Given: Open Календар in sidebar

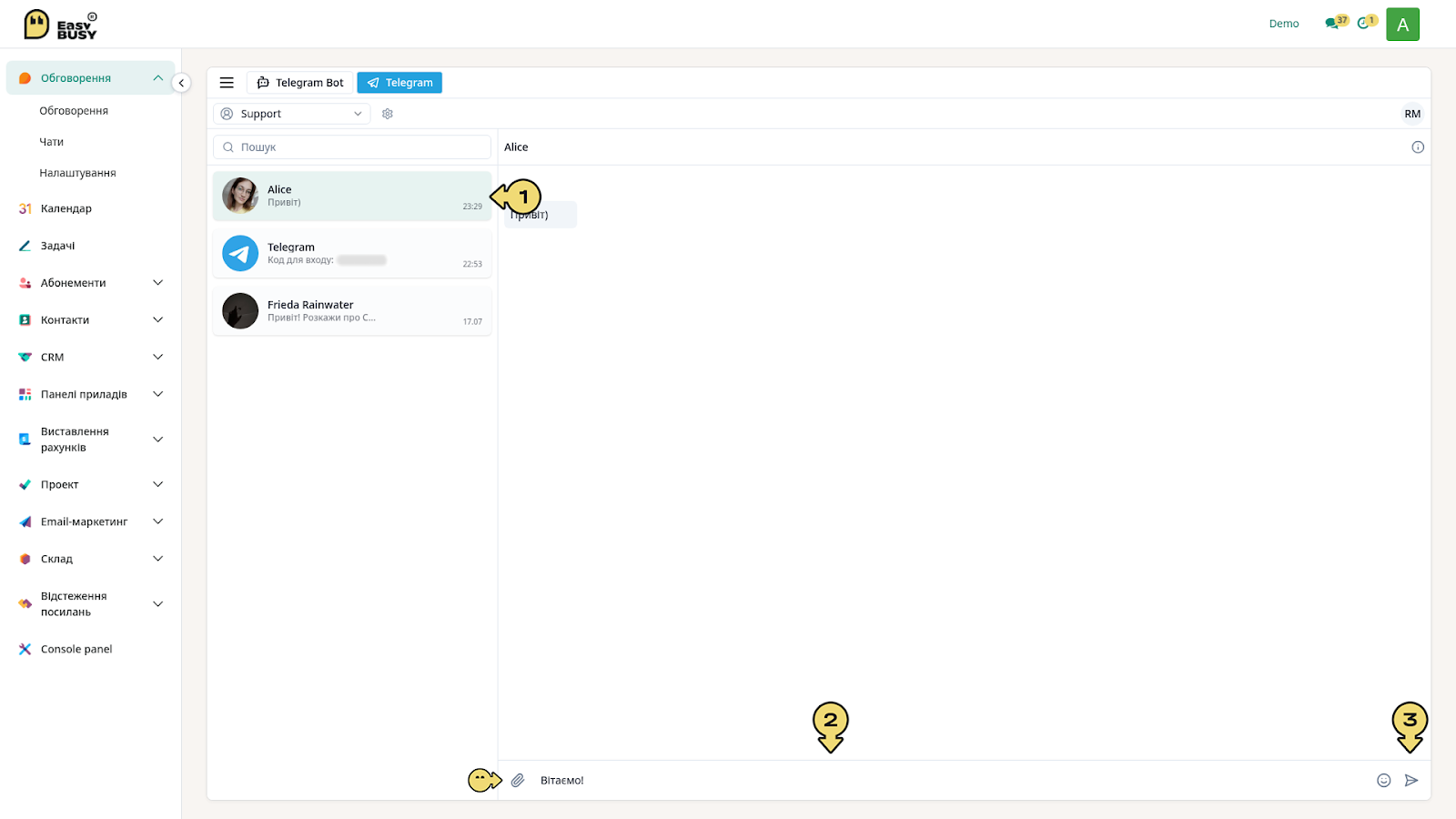Looking at the screenshot, I should (x=66, y=208).
